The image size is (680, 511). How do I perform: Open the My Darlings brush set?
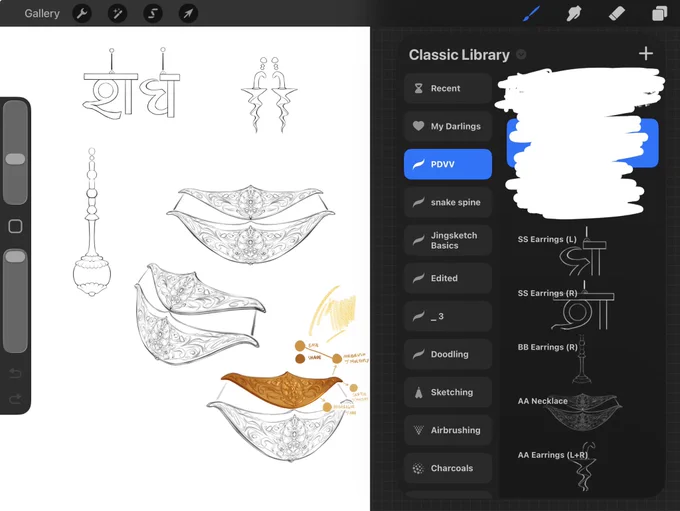(x=448, y=126)
